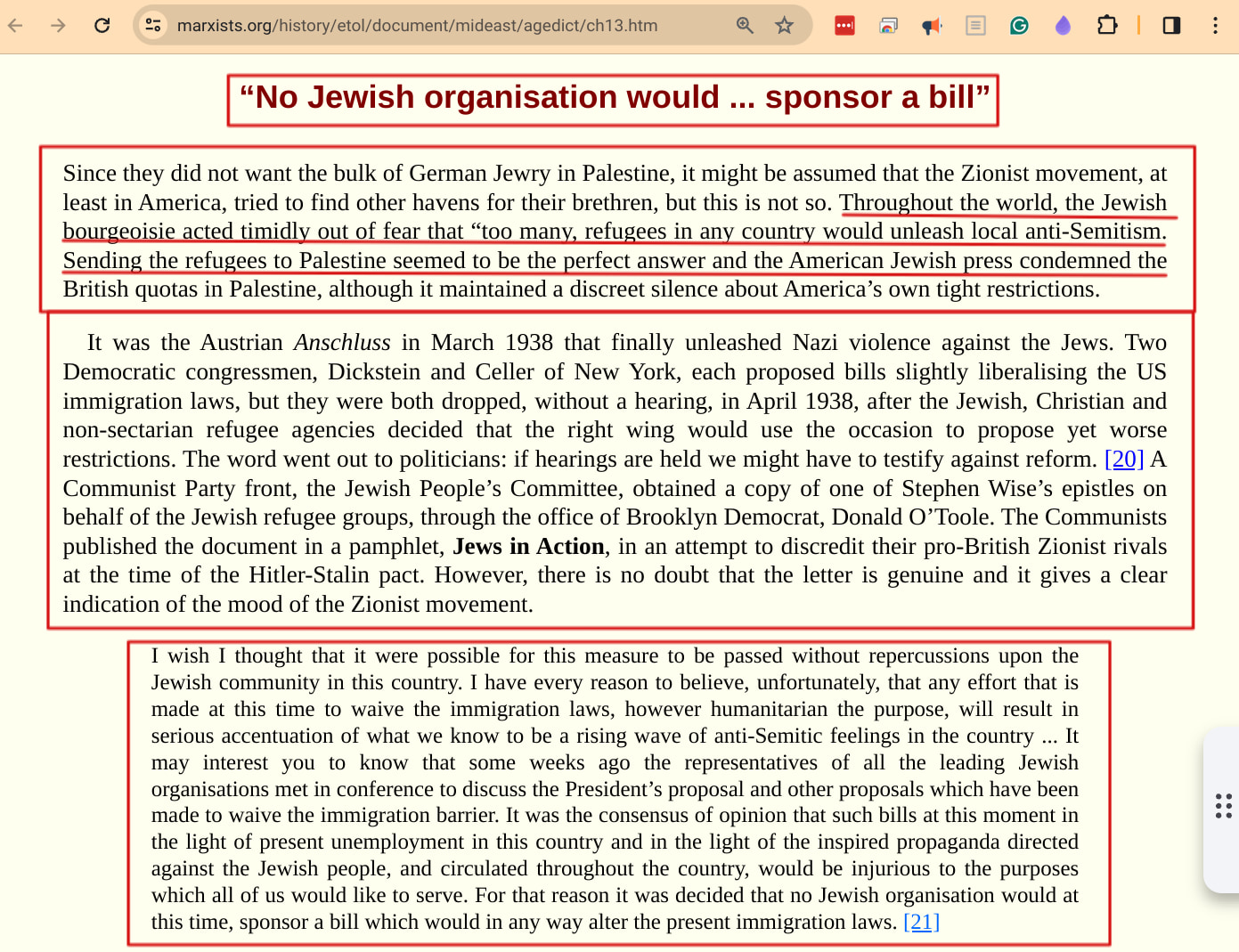1239x952 pixels.
Task: Open the Grammarly extension icon
Action: (x=1019, y=25)
